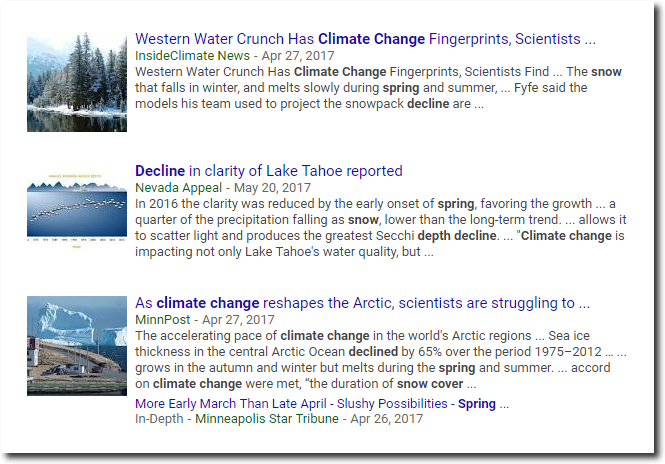Open More Early March Than Late April link

pos(231,404)
